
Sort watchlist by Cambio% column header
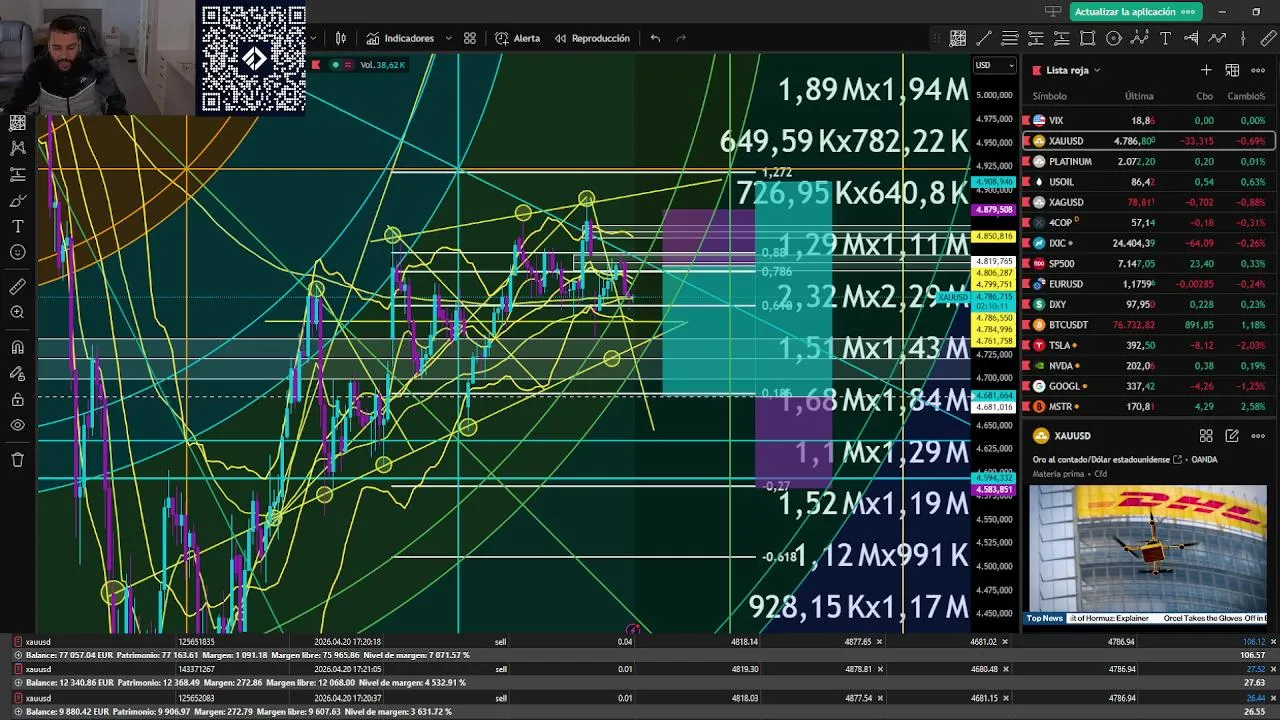coord(1246,96)
